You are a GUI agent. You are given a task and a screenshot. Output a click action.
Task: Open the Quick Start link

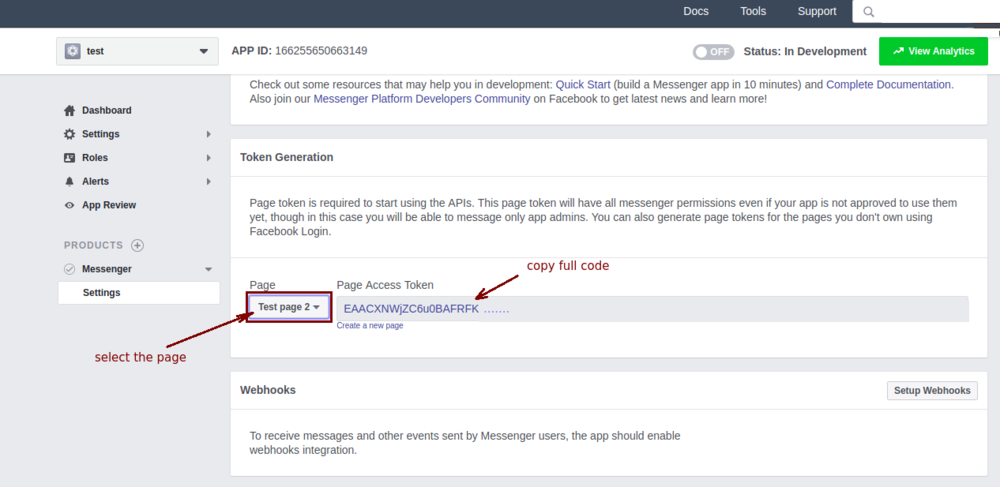pos(582,85)
